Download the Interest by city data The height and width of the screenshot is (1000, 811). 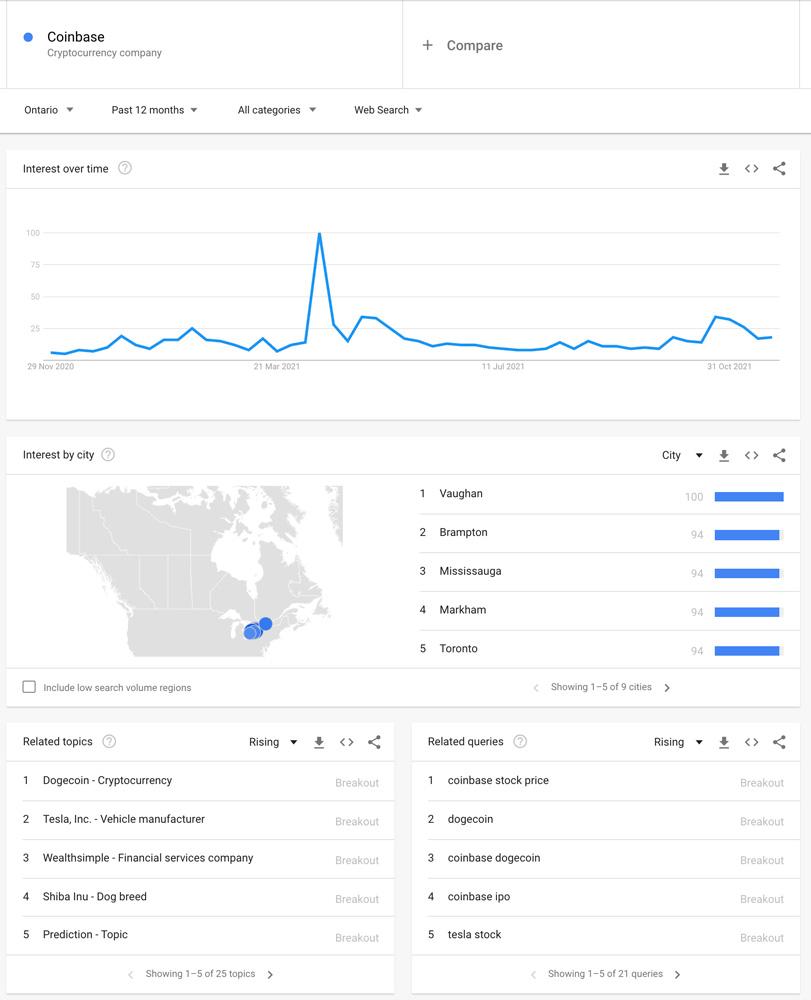(x=724, y=456)
